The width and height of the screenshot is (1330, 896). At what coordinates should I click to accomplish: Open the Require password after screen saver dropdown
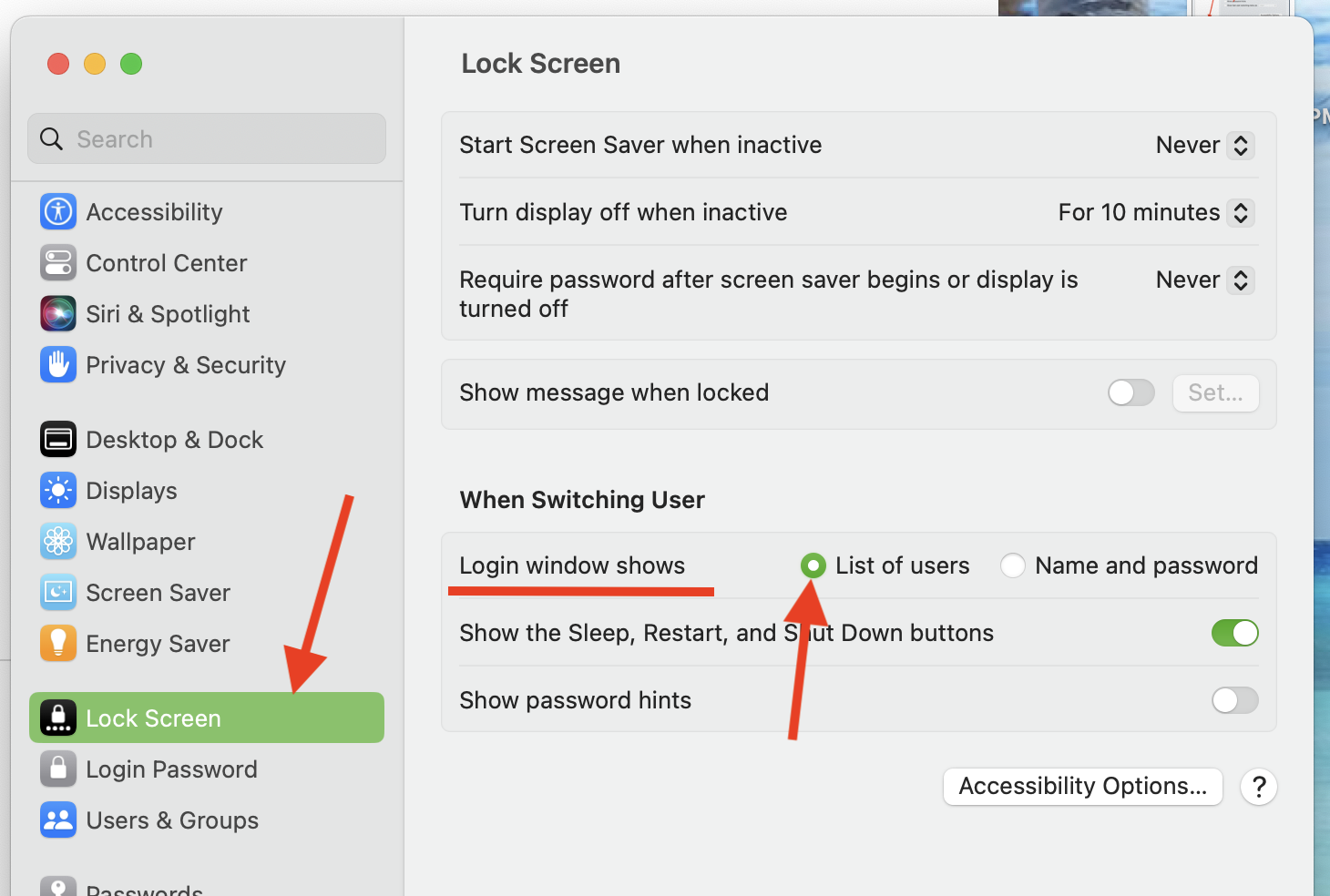pyautogui.click(x=1239, y=280)
